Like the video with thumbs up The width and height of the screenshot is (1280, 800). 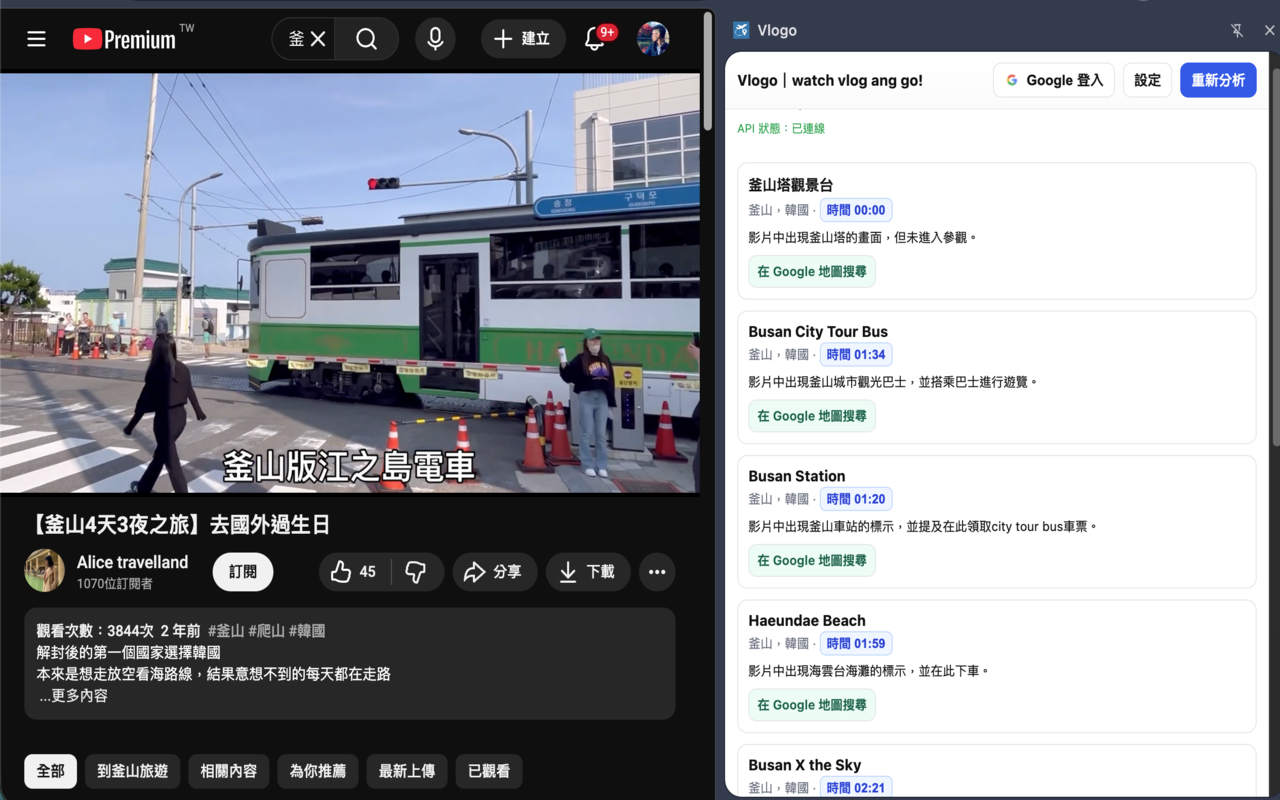coord(354,571)
